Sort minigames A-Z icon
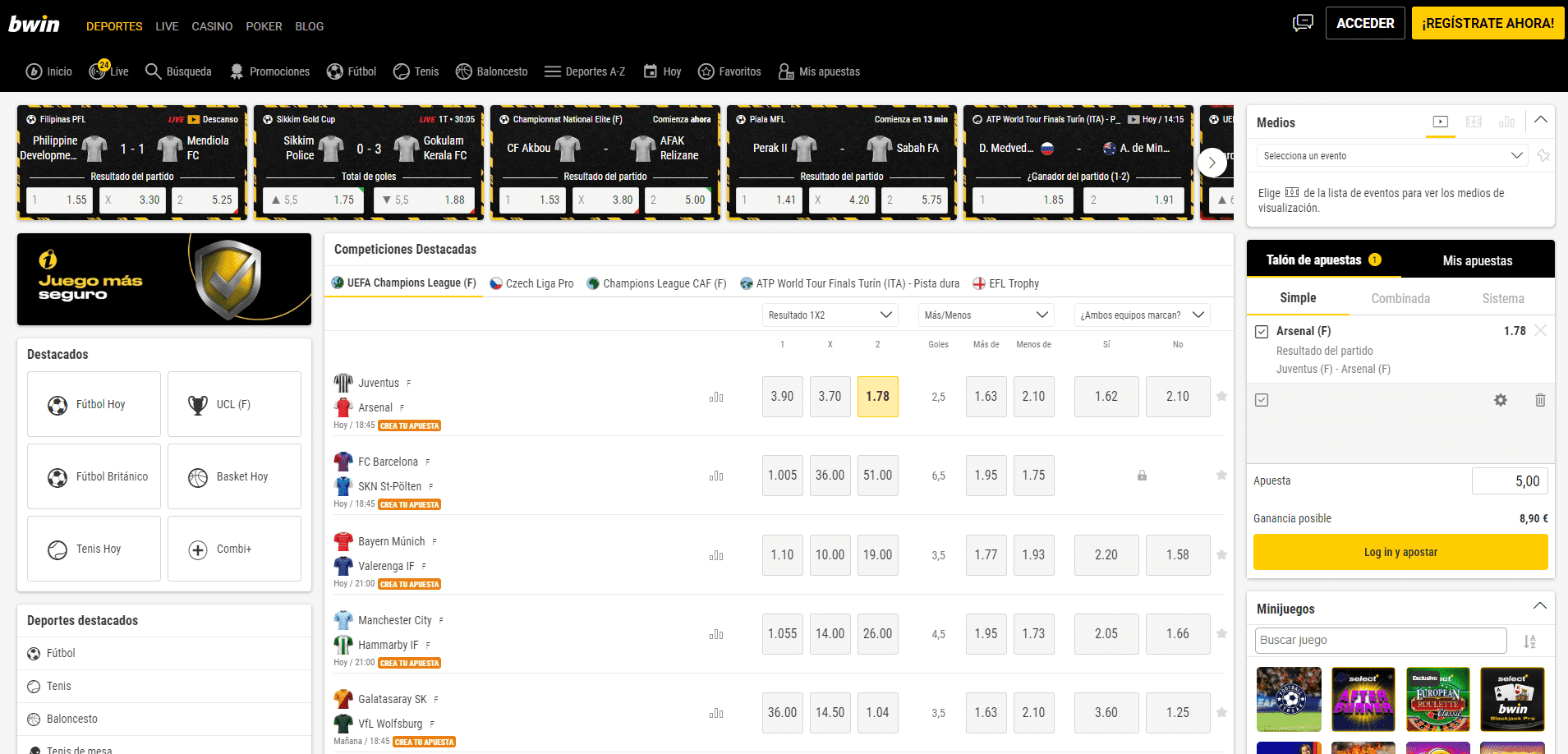Screen dimensions: 1568x754 tap(1529, 641)
